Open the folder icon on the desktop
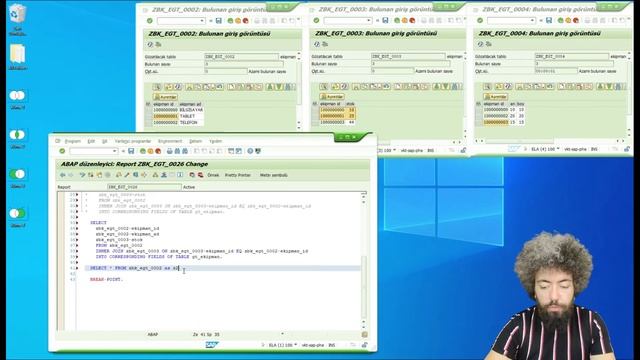The height and width of the screenshot is (360, 640). coord(18,54)
